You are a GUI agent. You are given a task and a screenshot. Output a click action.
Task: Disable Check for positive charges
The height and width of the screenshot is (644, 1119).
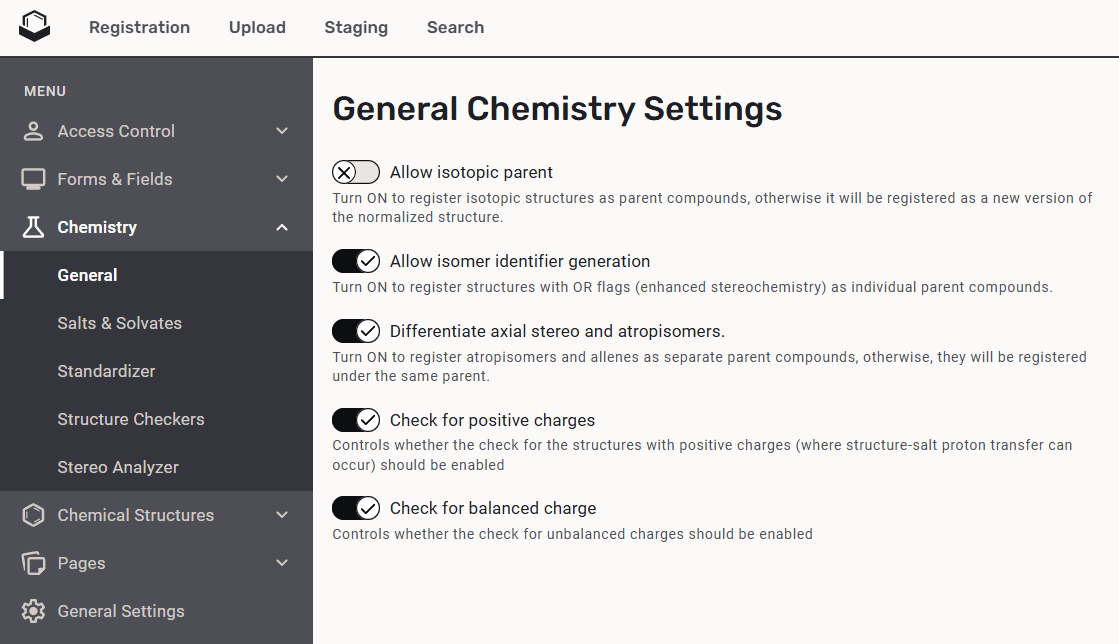[x=355, y=420]
